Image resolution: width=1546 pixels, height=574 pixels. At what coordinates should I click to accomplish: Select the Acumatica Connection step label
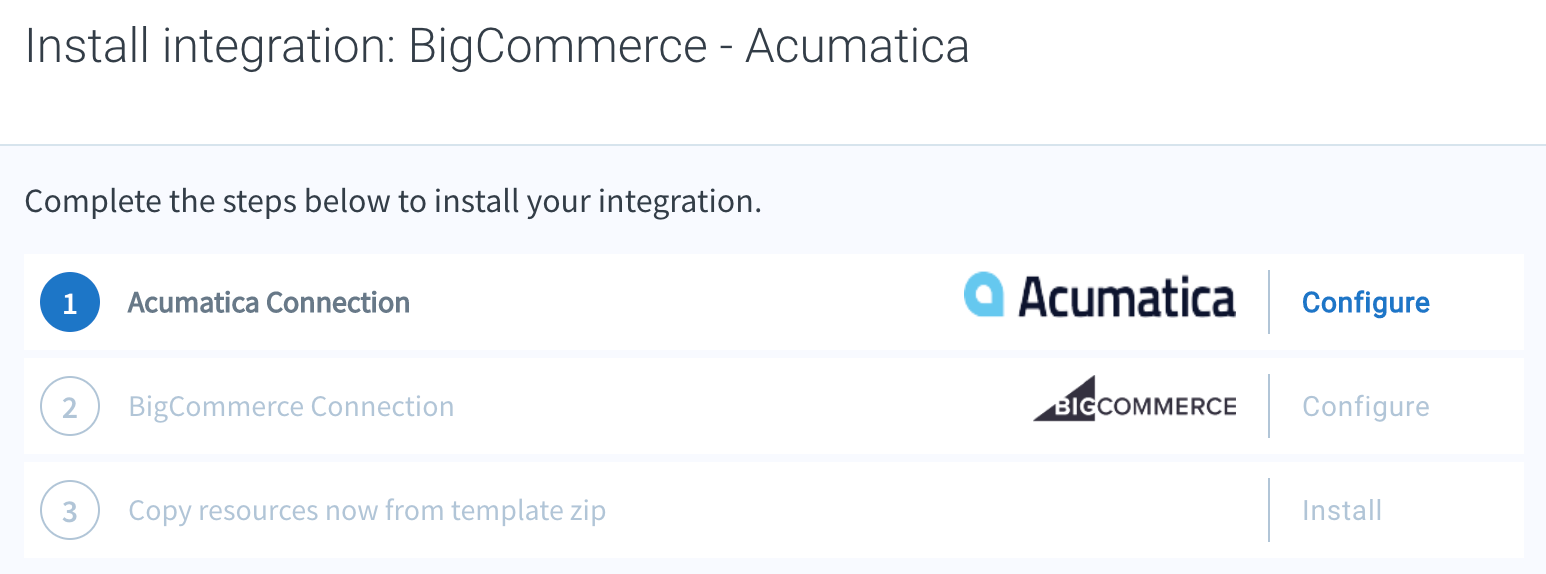(269, 302)
